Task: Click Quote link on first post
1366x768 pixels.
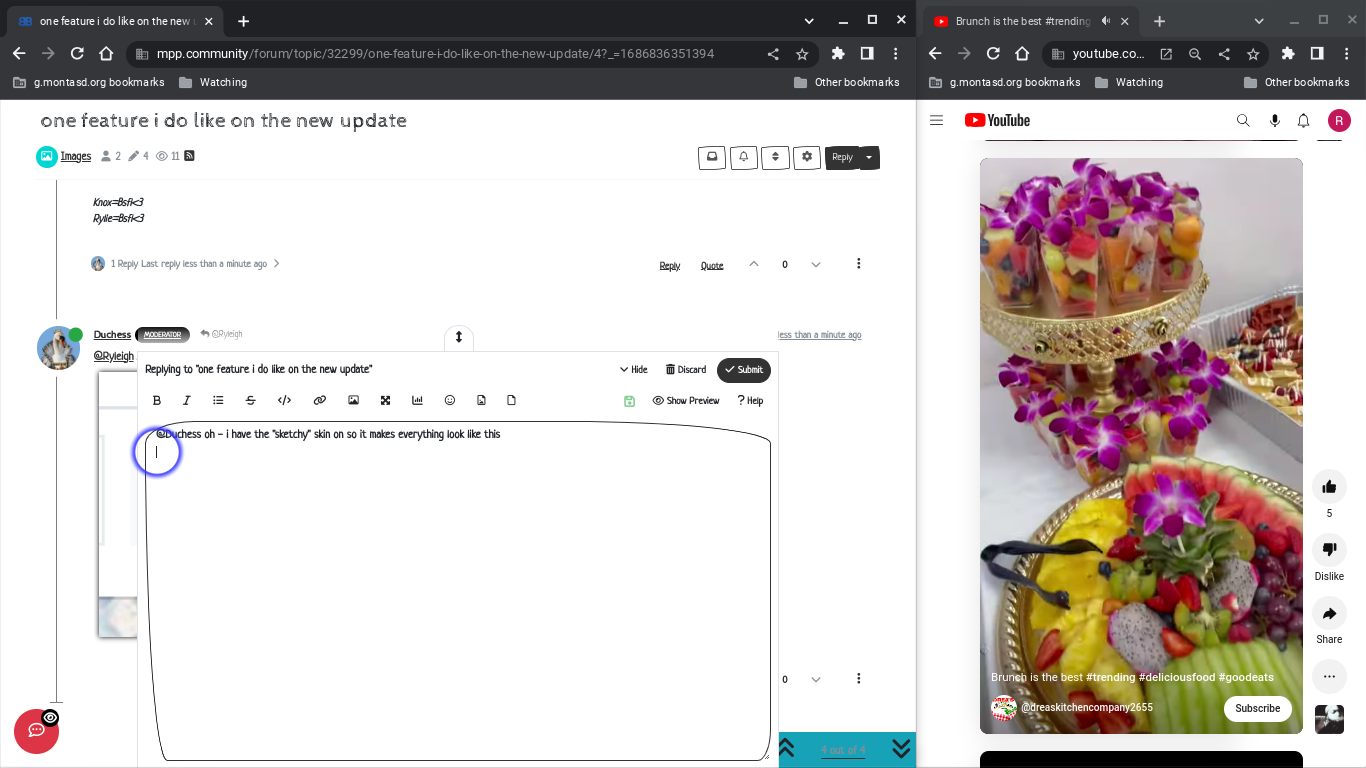Action: [x=712, y=265]
